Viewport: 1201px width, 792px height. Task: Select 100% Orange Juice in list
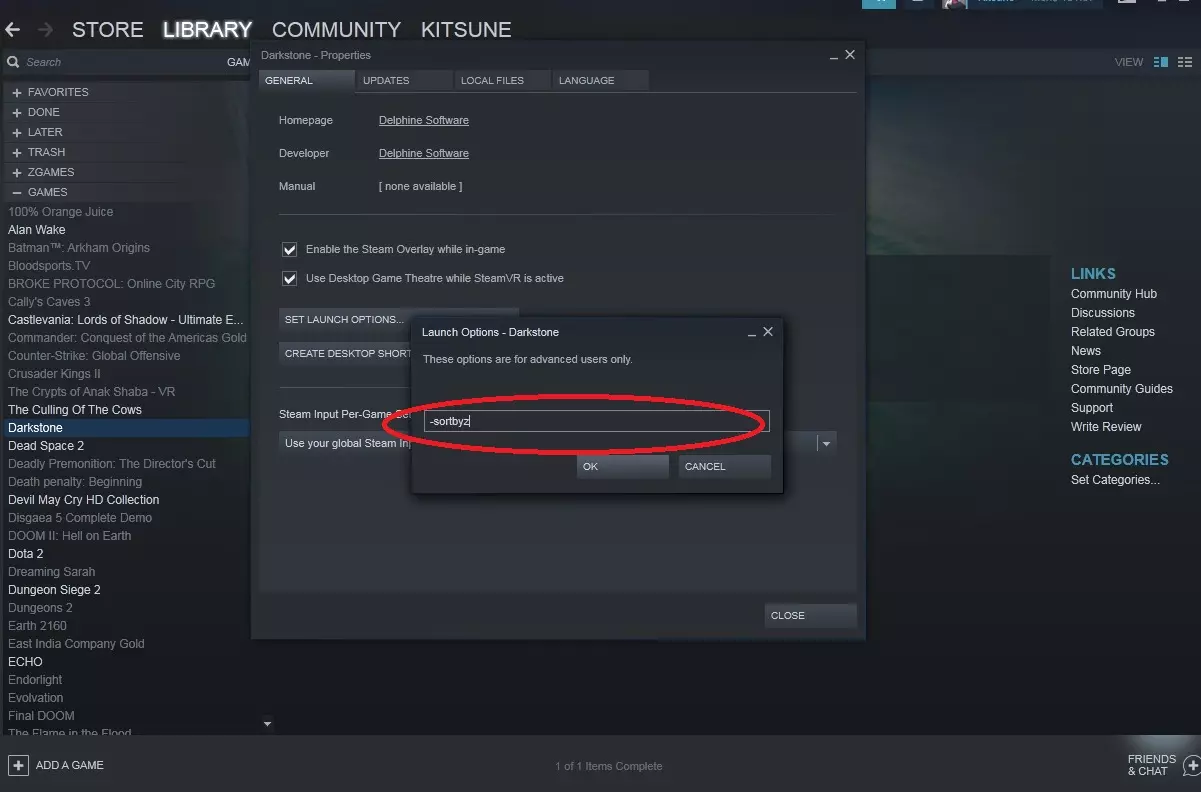(61, 212)
